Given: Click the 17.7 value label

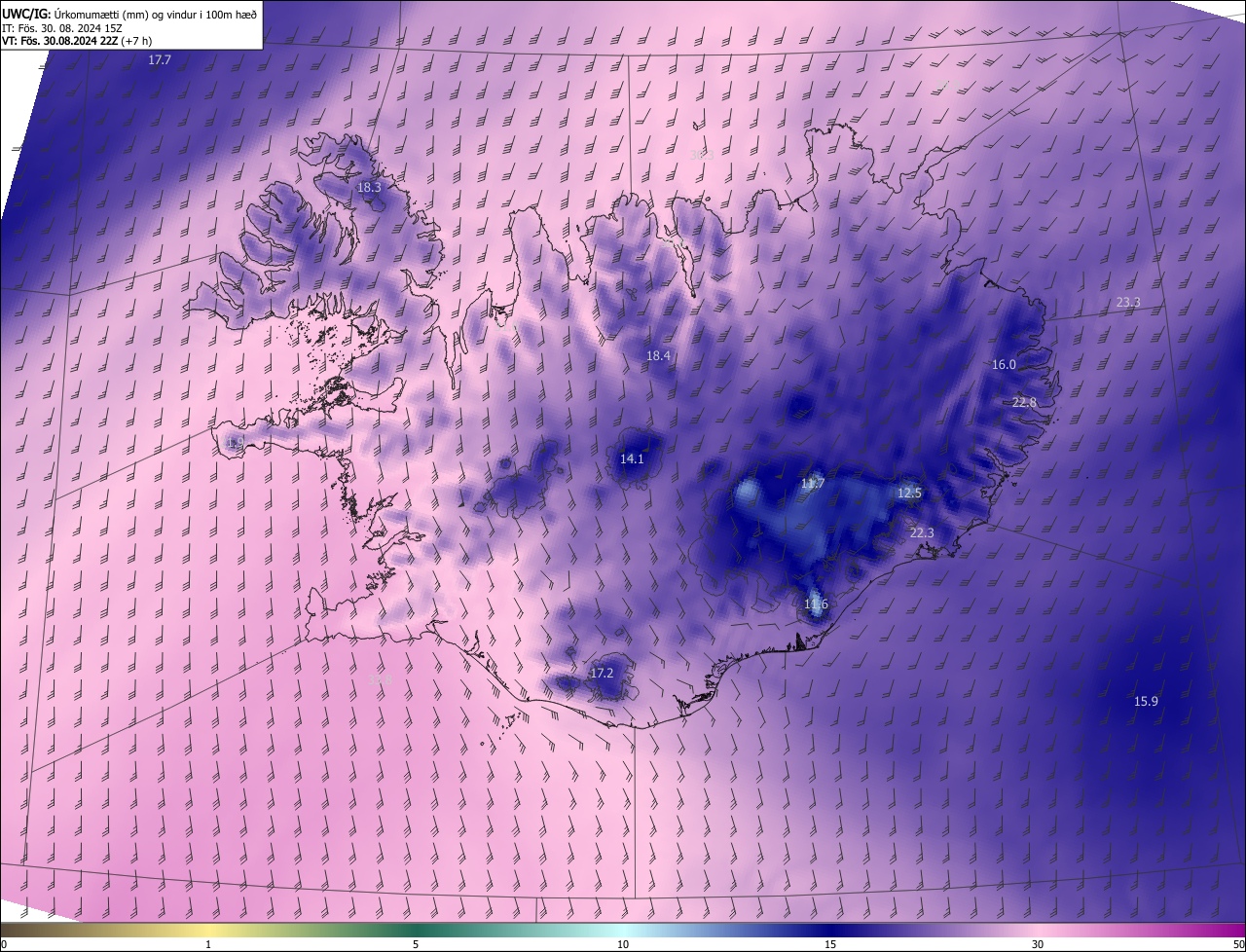Looking at the screenshot, I should point(160,60).
